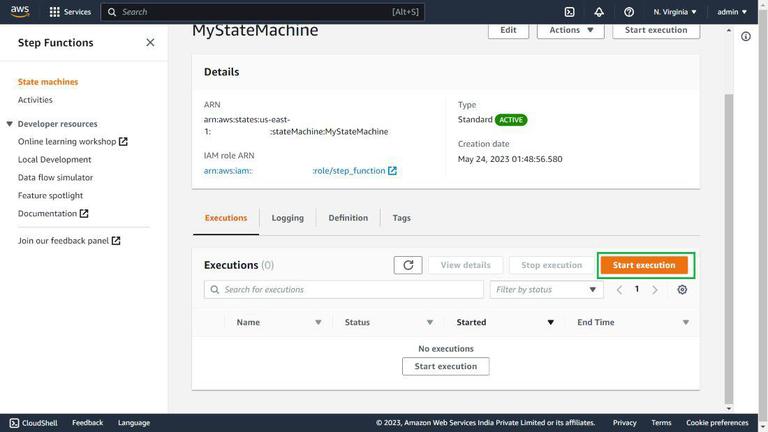Open the Actions dropdown
Screen dimensions: 768x432
tap(571, 30)
